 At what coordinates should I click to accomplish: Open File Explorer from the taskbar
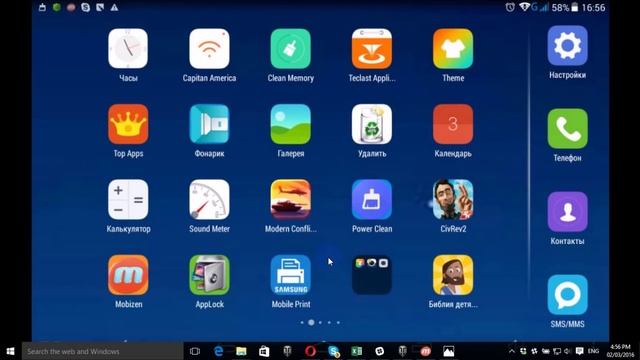[x=241, y=351]
